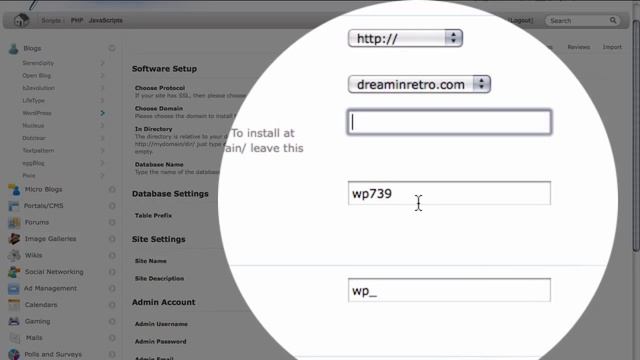Click the magnifier icon in the Search box
Image resolution: width=640 pixels, height=360 pixels.
click(613, 20)
